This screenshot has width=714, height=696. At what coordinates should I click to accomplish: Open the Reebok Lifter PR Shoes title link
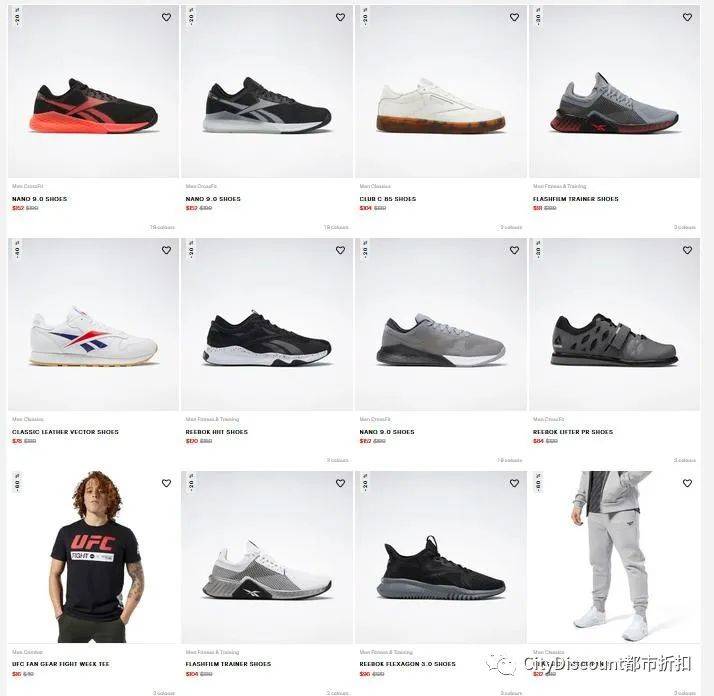(x=573, y=432)
